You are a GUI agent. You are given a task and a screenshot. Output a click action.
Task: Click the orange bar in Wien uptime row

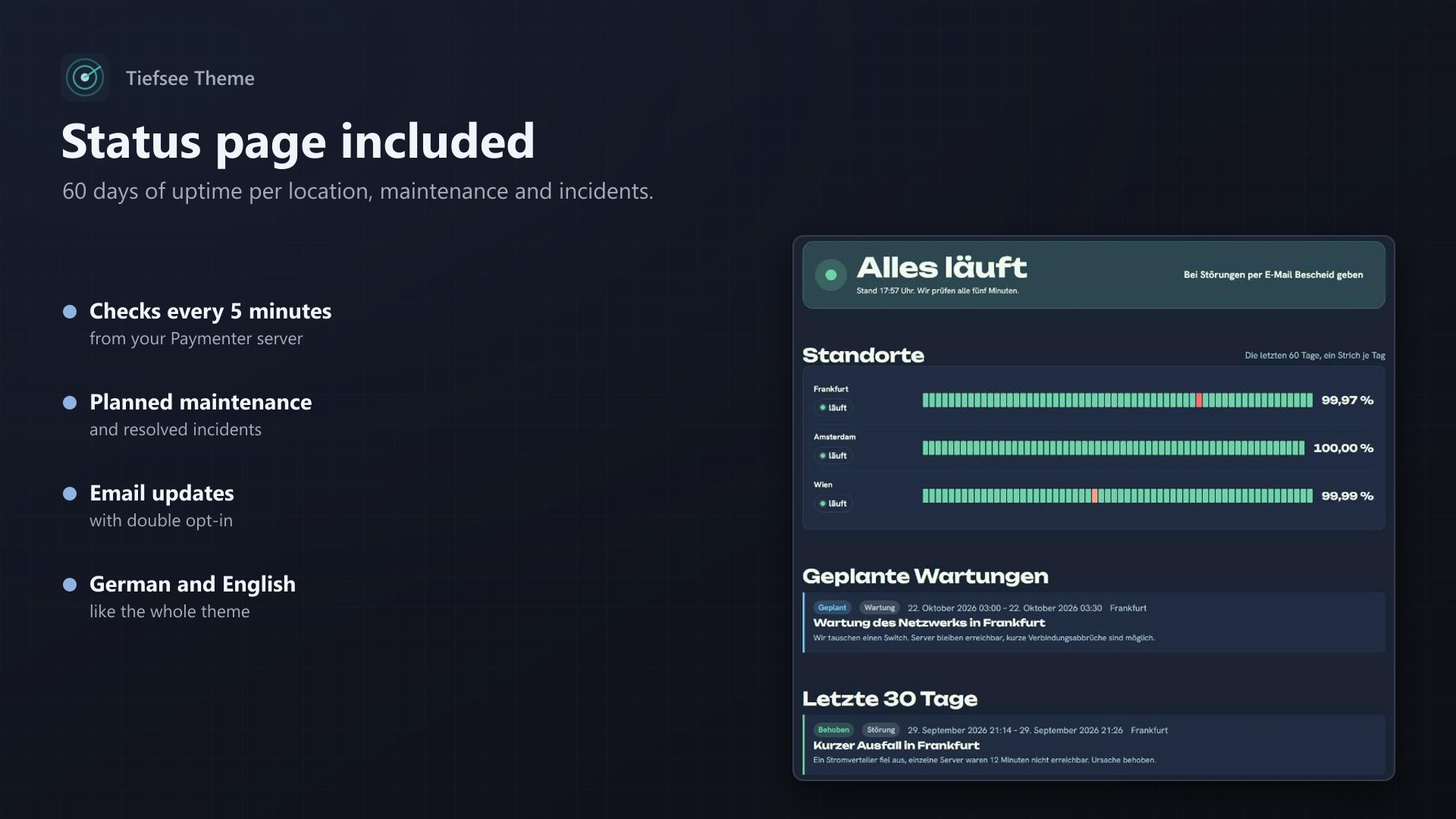click(1095, 496)
